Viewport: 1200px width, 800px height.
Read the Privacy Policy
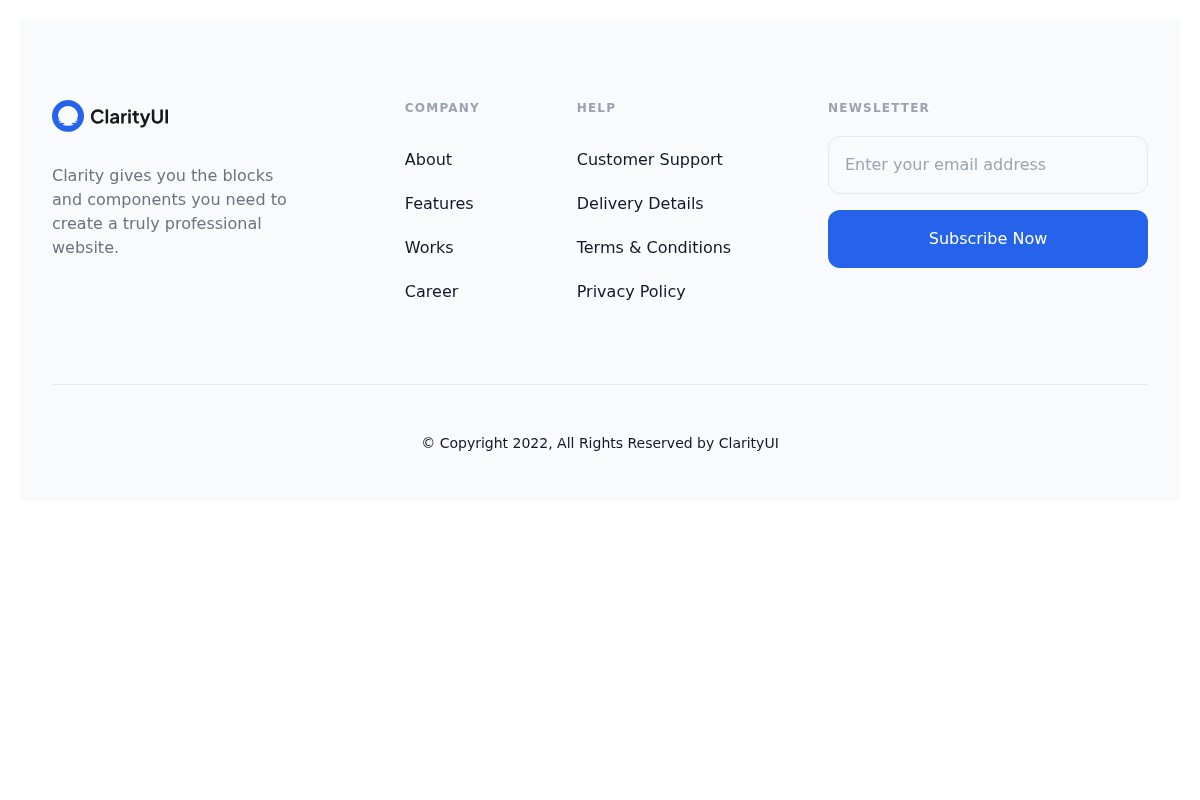coord(630,291)
